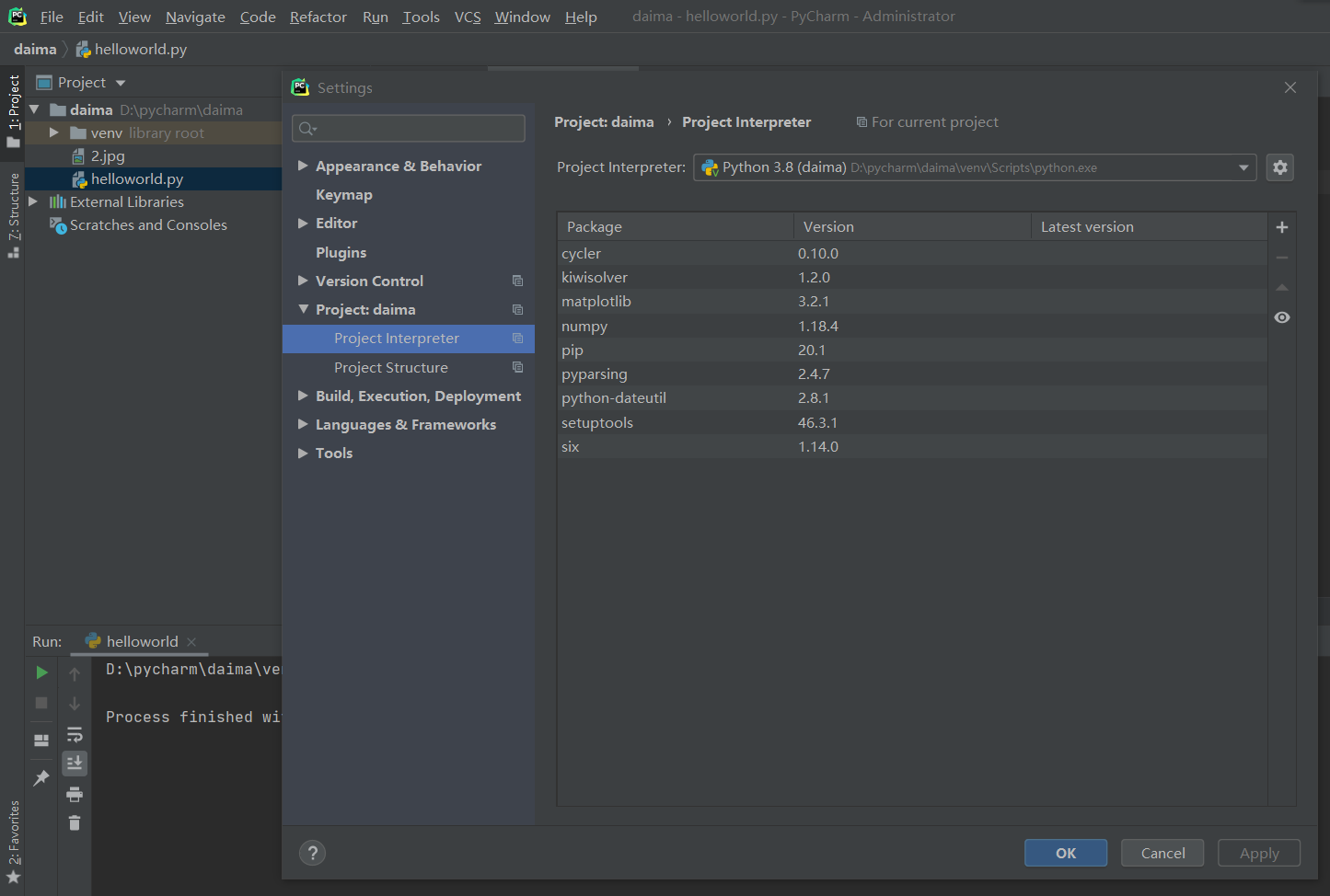Click the Cancel button
The image size is (1330, 896).
[x=1162, y=853]
